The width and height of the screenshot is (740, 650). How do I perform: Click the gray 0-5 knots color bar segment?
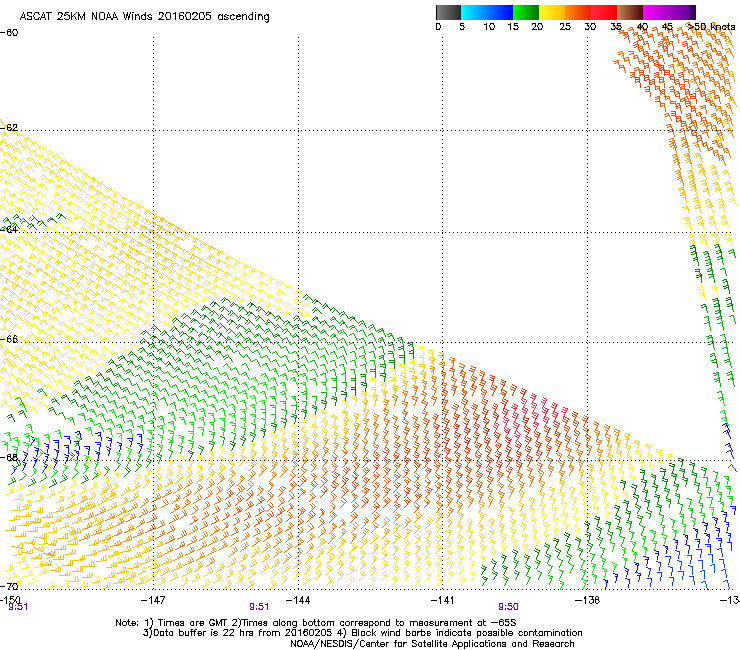(x=448, y=12)
